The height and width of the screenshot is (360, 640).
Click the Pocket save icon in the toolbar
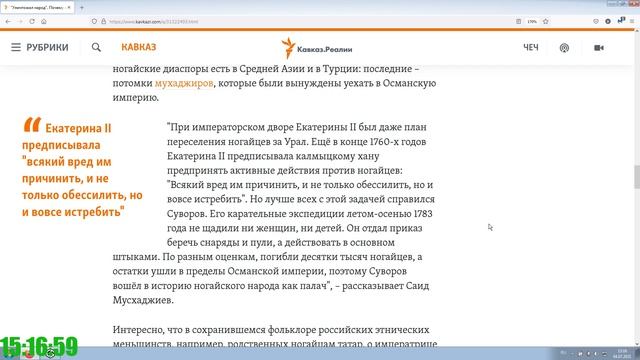(596, 21)
